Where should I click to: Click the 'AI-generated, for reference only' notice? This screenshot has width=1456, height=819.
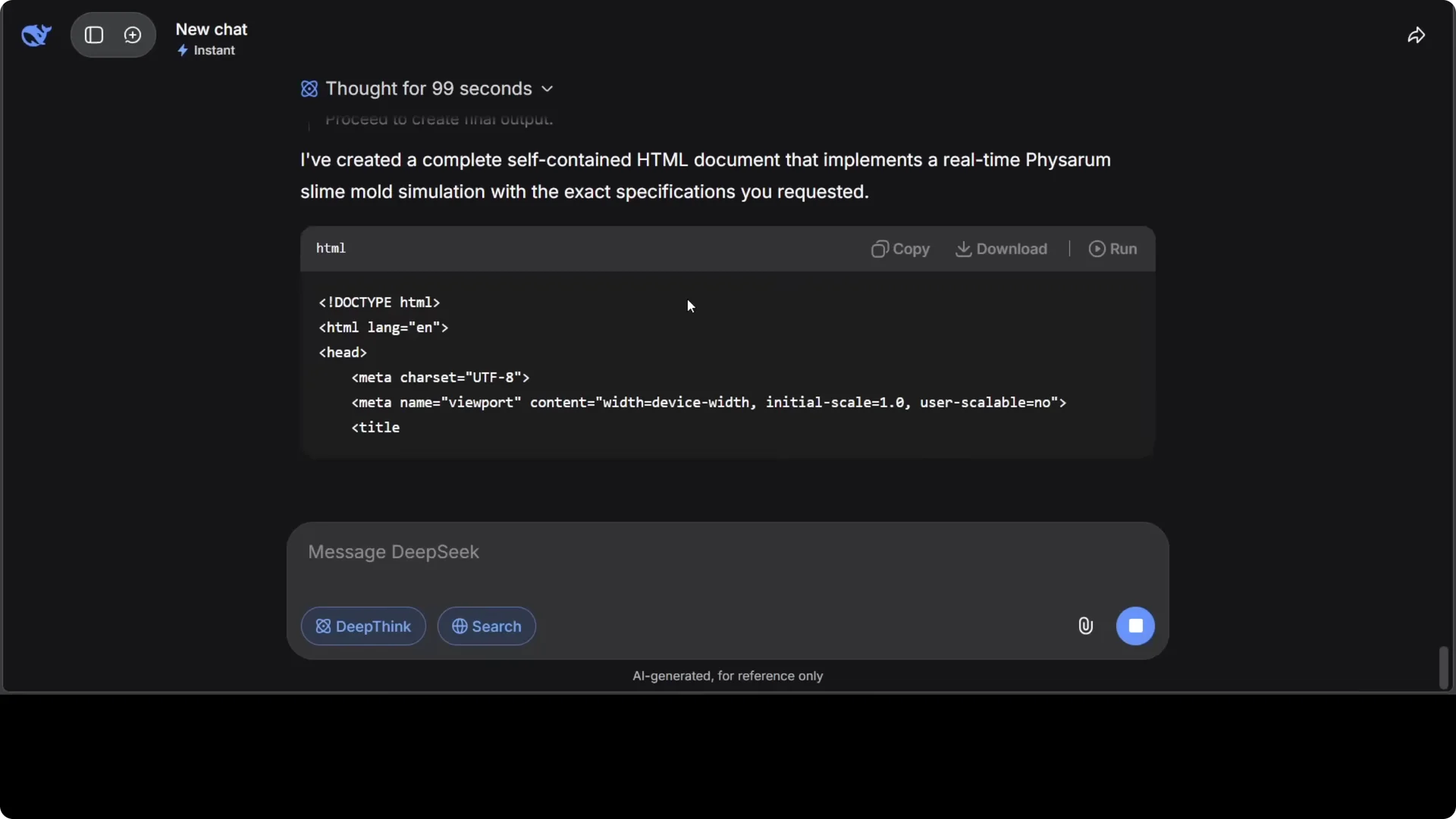[727, 676]
